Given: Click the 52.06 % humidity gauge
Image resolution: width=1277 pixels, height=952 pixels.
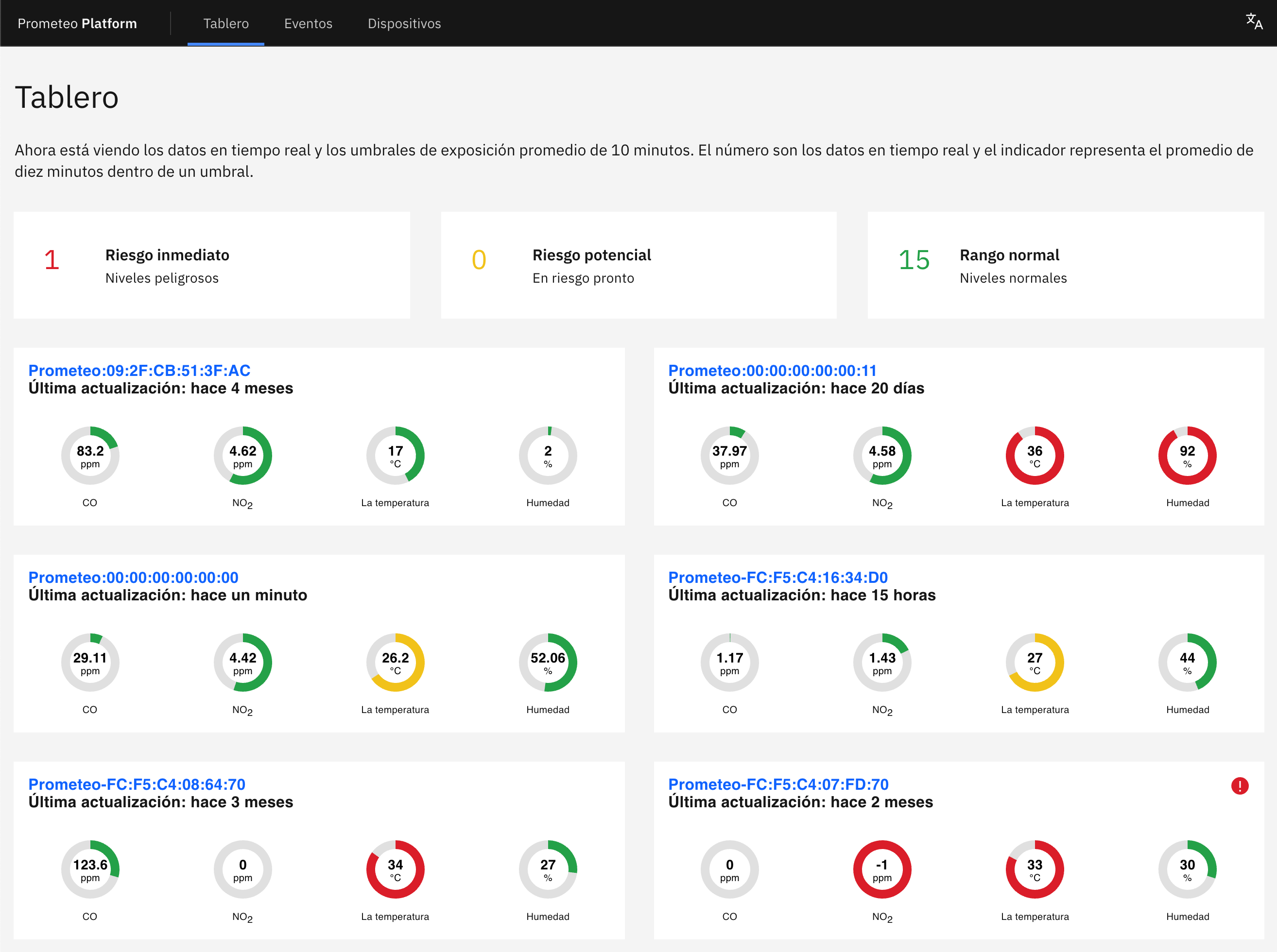Looking at the screenshot, I should click(x=548, y=662).
